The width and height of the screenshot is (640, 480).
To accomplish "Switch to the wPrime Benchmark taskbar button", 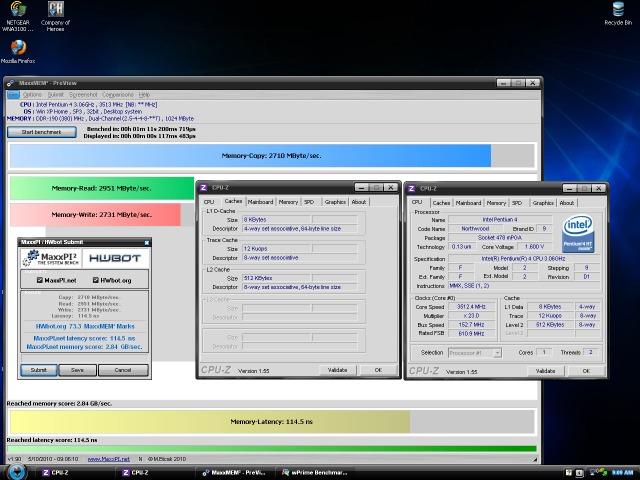I will pos(315,473).
